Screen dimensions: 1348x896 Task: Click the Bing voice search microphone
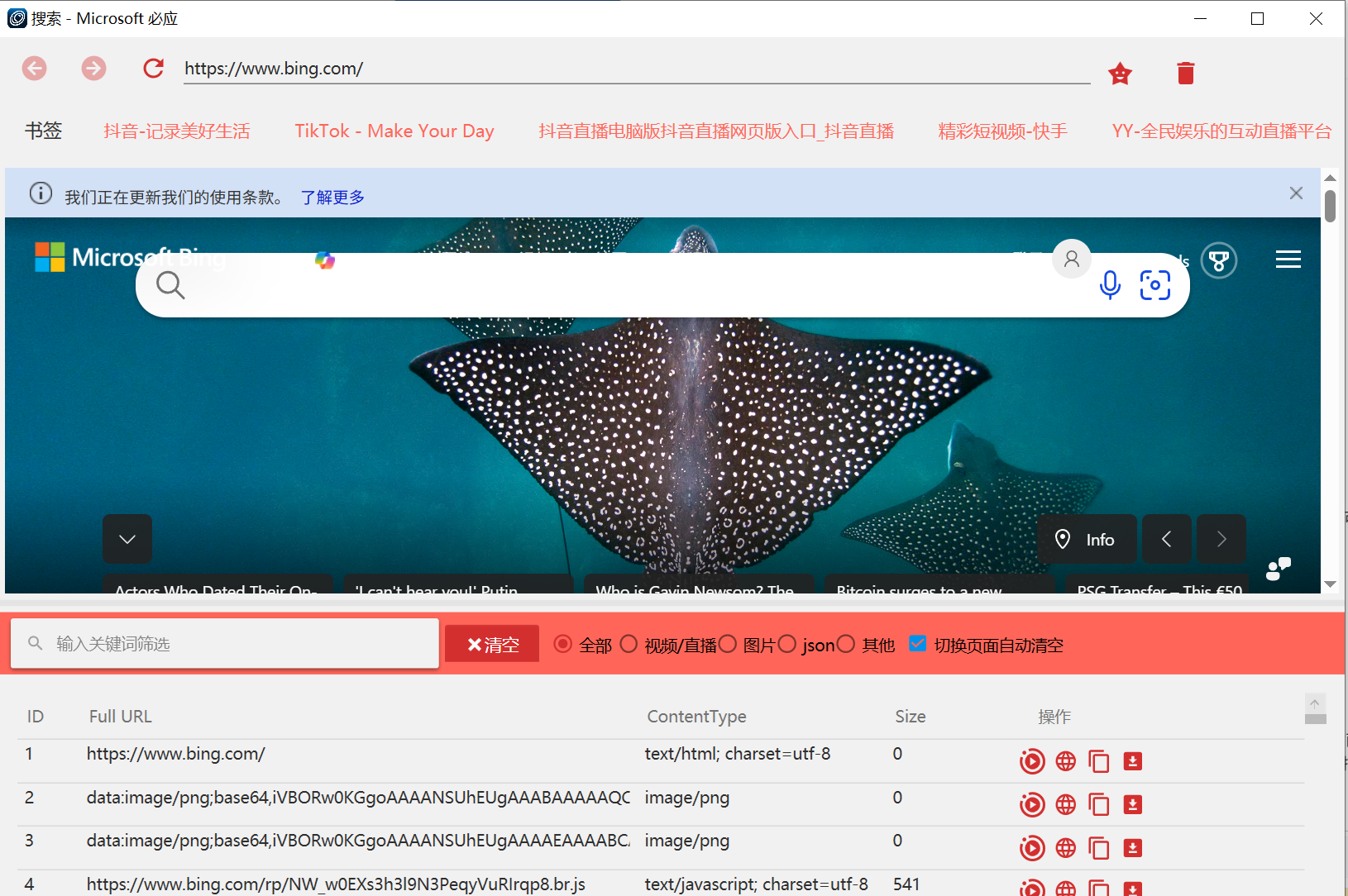[x=1110, y=285]
